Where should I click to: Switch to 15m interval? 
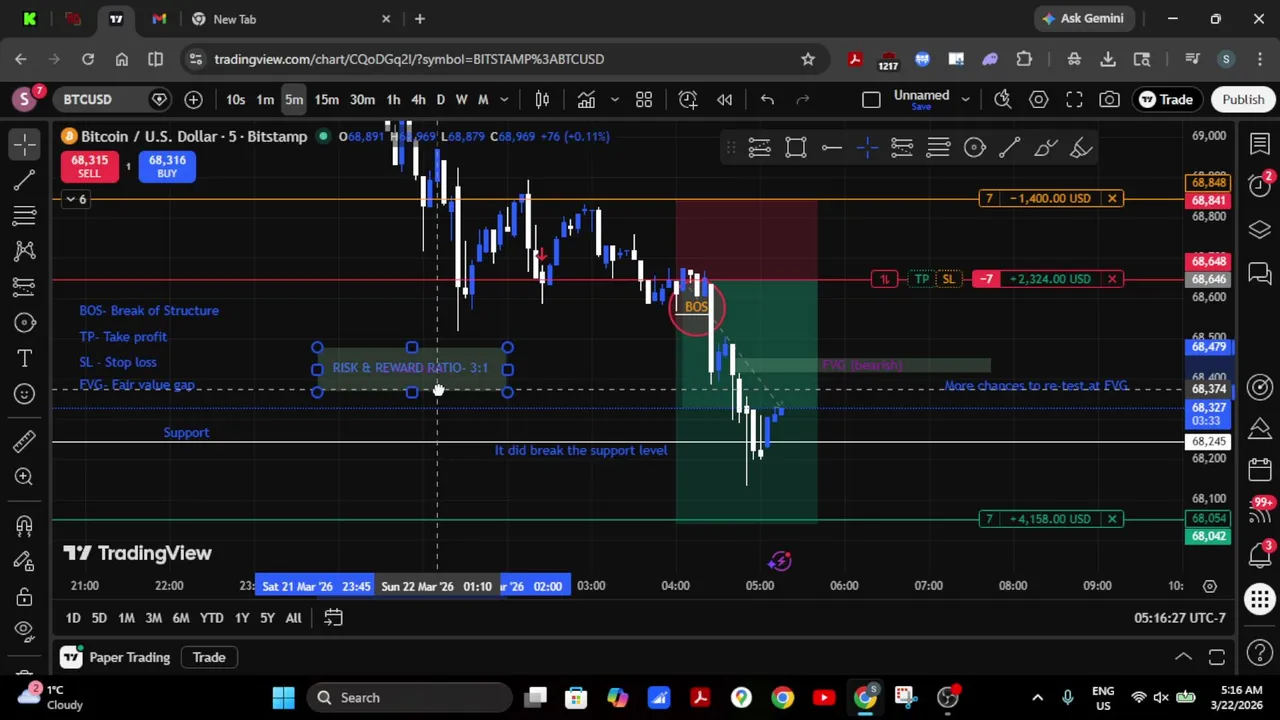tap(327, 99)
